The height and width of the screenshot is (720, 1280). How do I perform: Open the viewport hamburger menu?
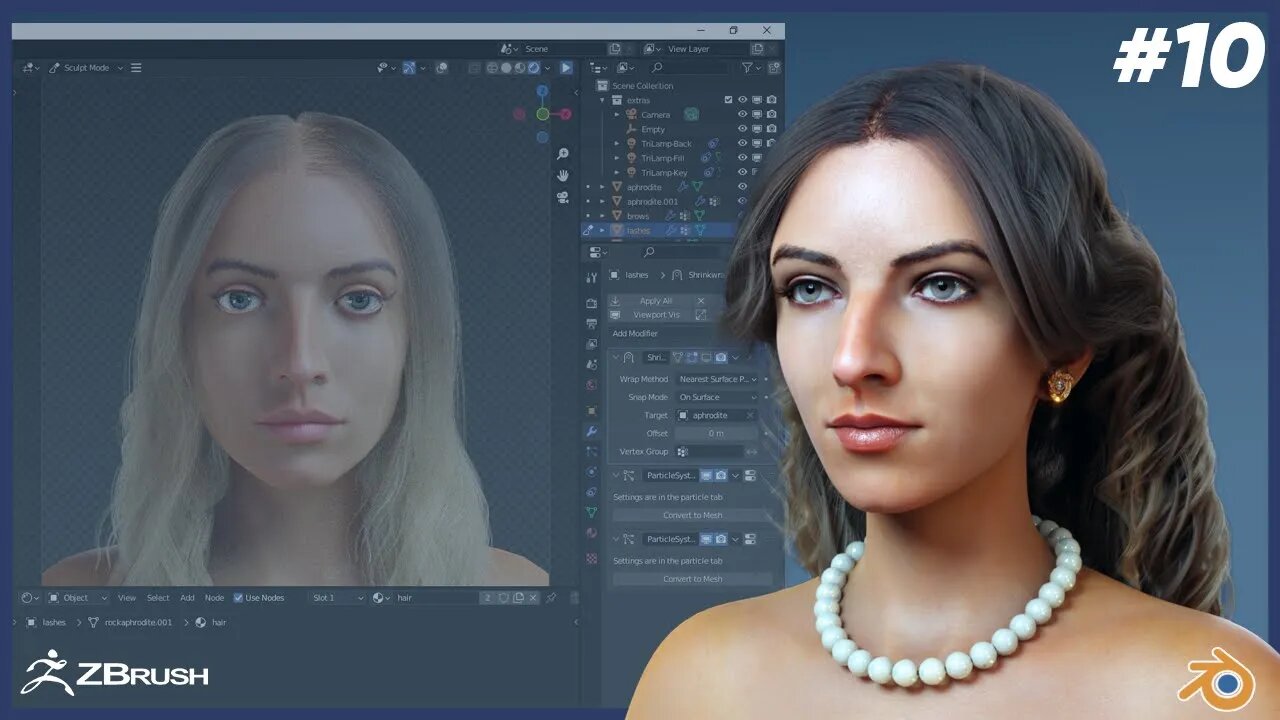click(136, 68)
